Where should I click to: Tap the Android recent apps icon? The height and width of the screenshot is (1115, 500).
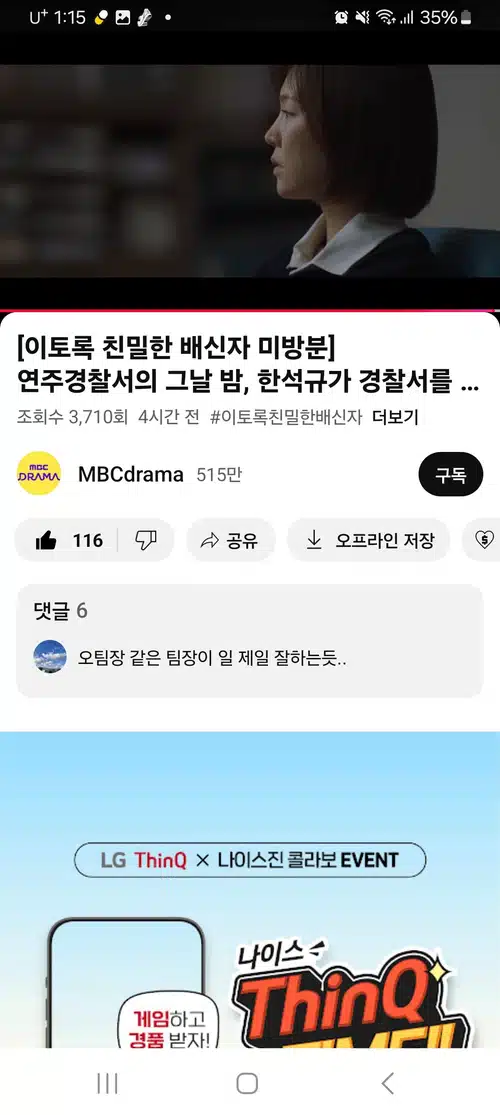pos(107,1083)
